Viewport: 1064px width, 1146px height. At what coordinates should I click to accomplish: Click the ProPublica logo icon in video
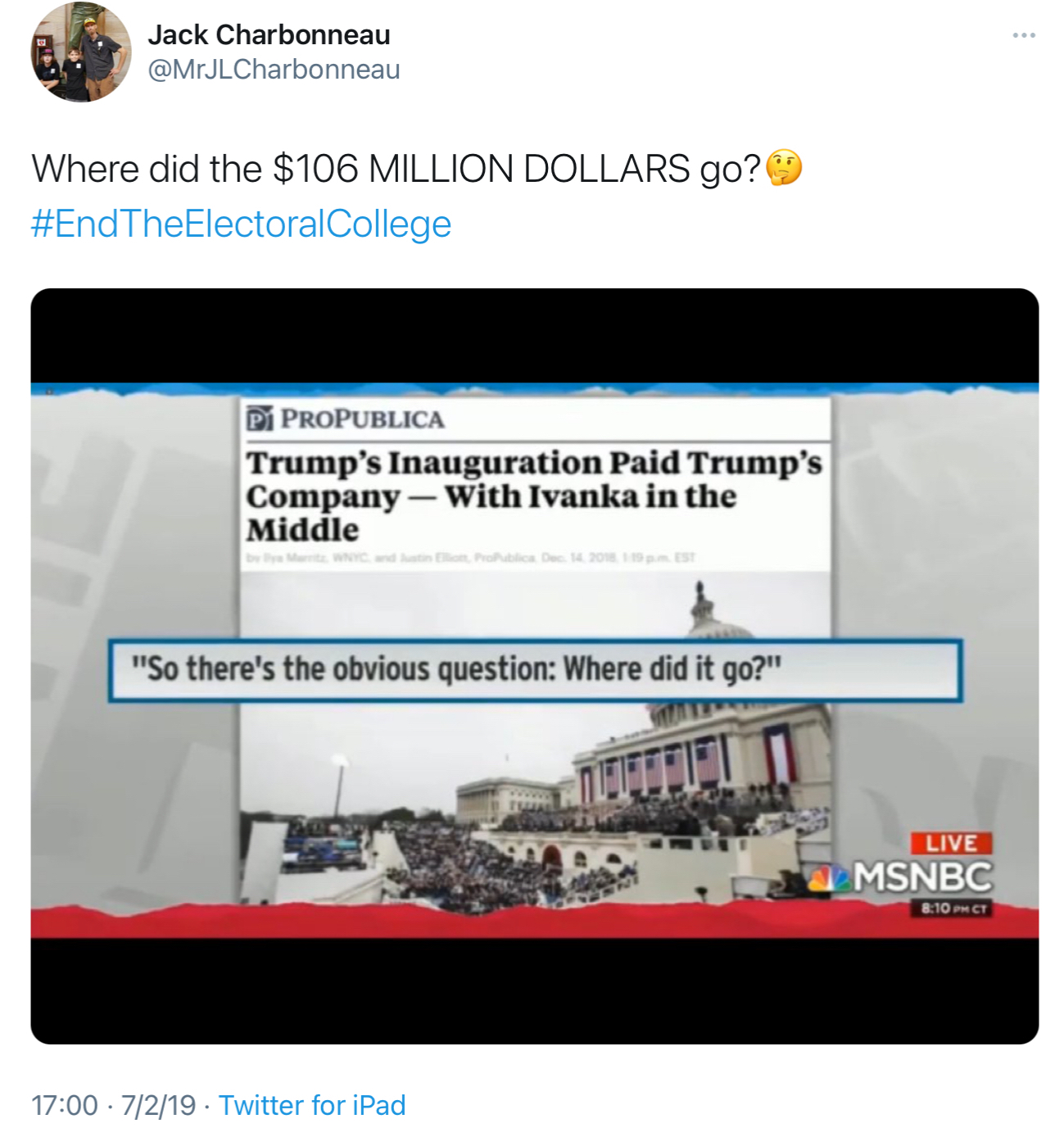click(260, 419)
